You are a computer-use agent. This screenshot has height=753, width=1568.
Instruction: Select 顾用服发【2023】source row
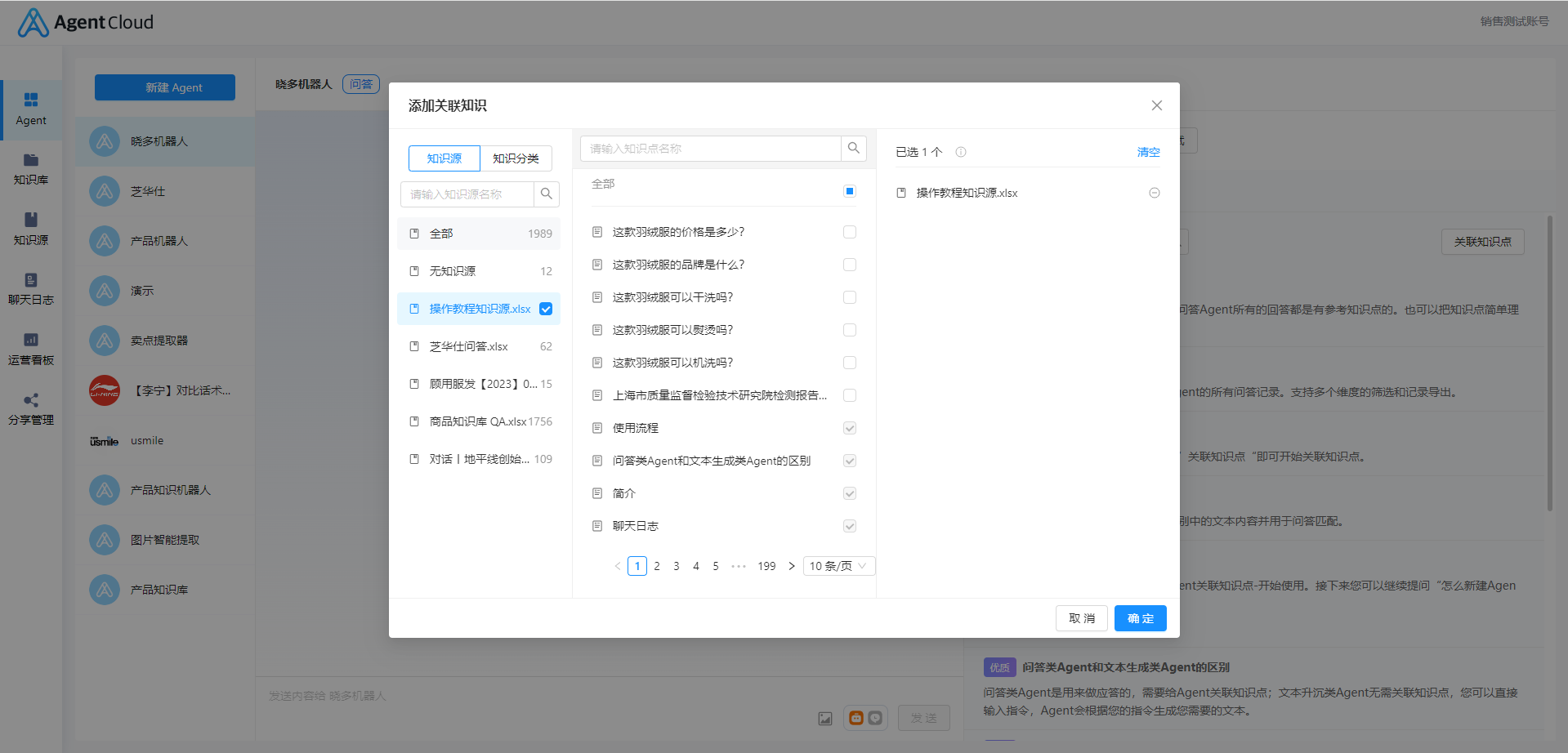(x=479, y=384)
